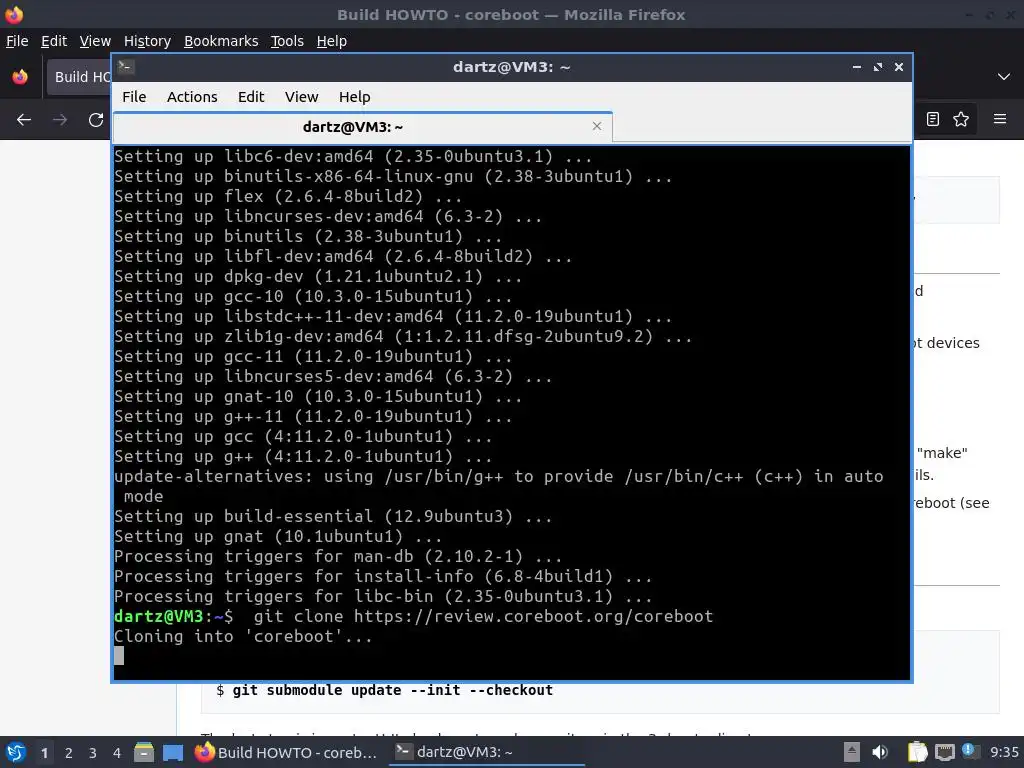1024x768 pixels.
Task: Open the Firefox hamburger menu
Action: (x=1000, y=119)
